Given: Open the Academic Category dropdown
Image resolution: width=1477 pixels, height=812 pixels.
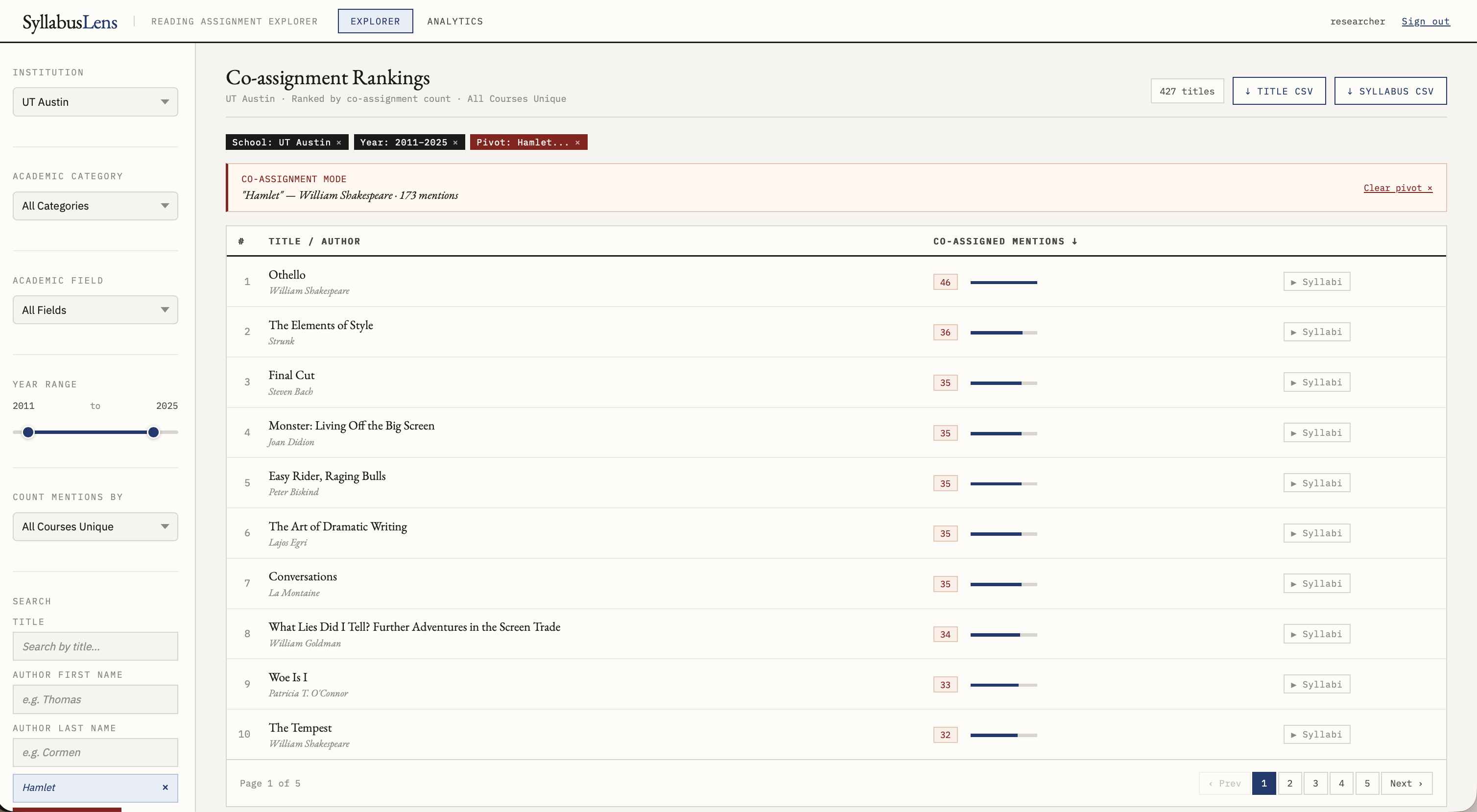Looking at the screenshot, I should (x=95, y=206).
